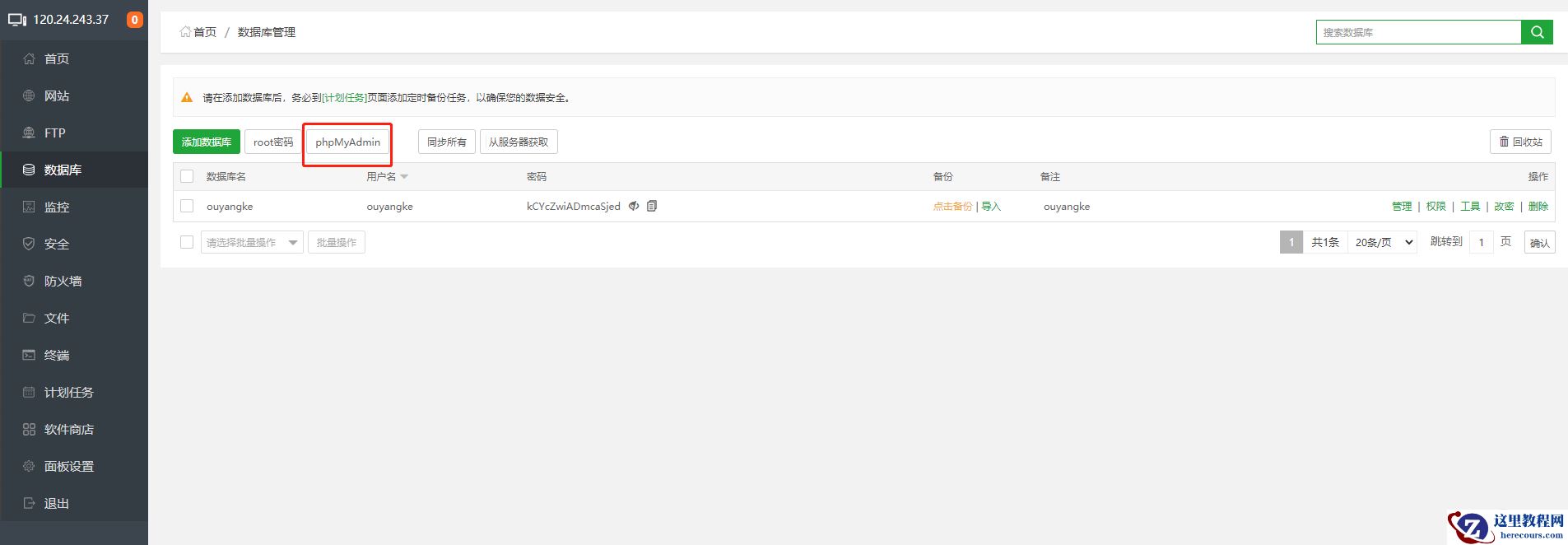Click the 同步所有 button
This screenshot has height=545, width=1568.
pyautogui.click(x=447, y=142)
